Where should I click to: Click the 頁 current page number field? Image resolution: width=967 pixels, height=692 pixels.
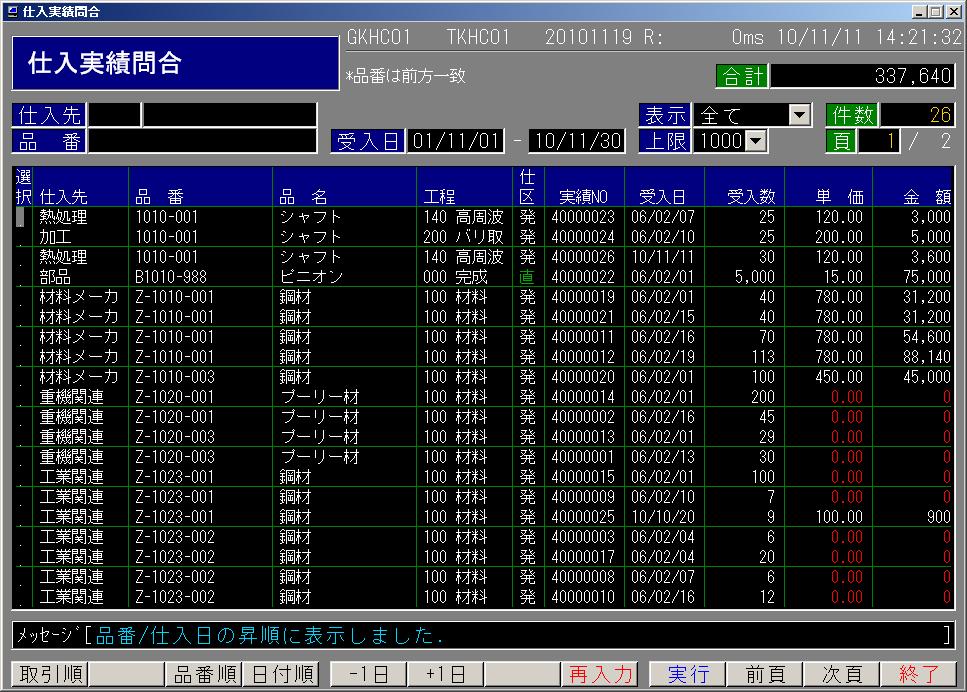(878, 141)
